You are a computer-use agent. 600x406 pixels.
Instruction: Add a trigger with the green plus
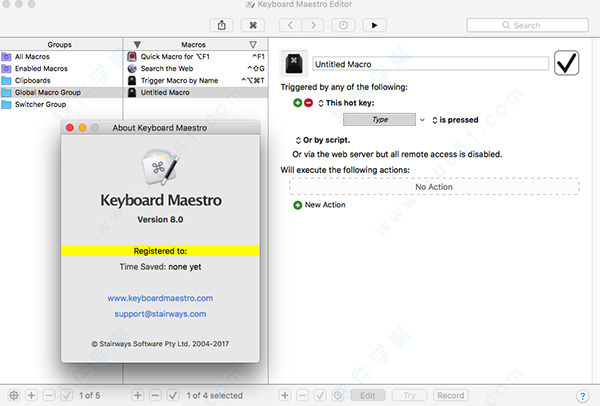tap(297, 103)
